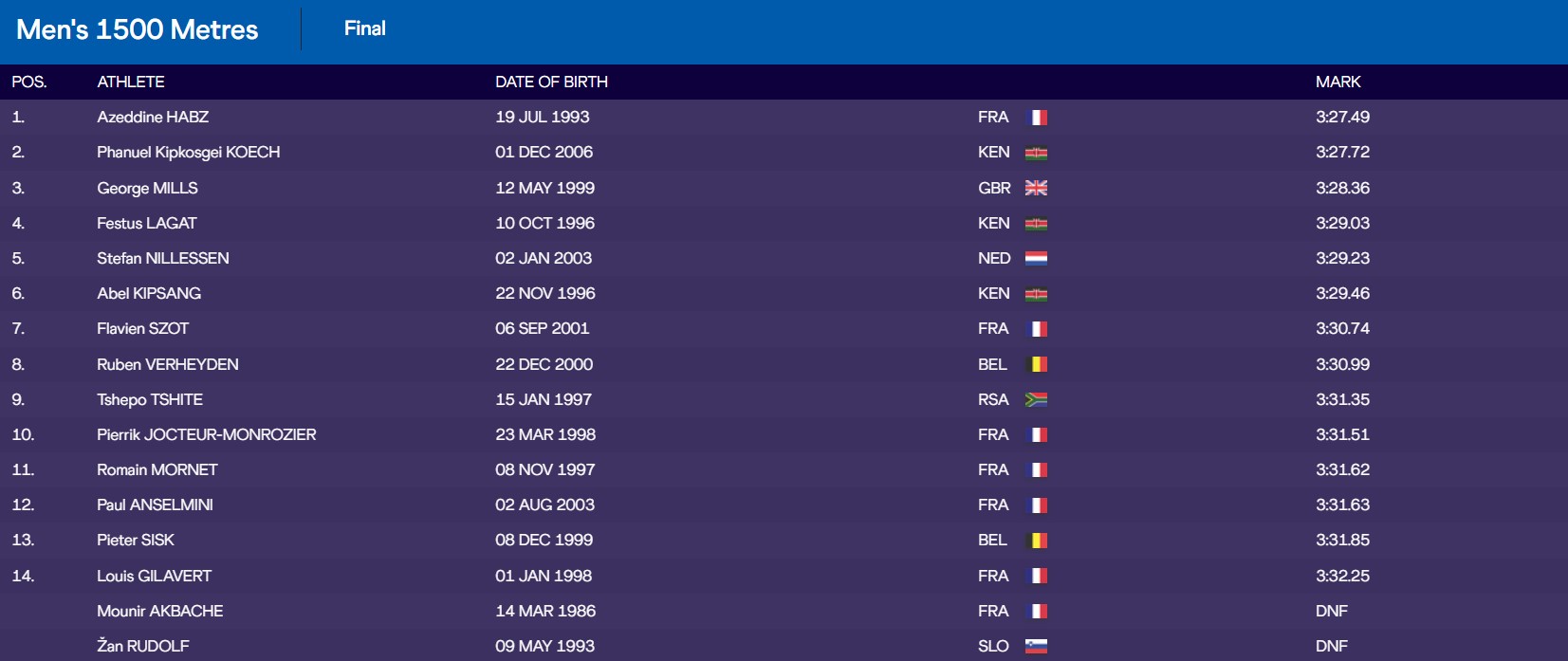Click the Men's 1500 Metres heading
1568x661 pixels.
point(138,29)
